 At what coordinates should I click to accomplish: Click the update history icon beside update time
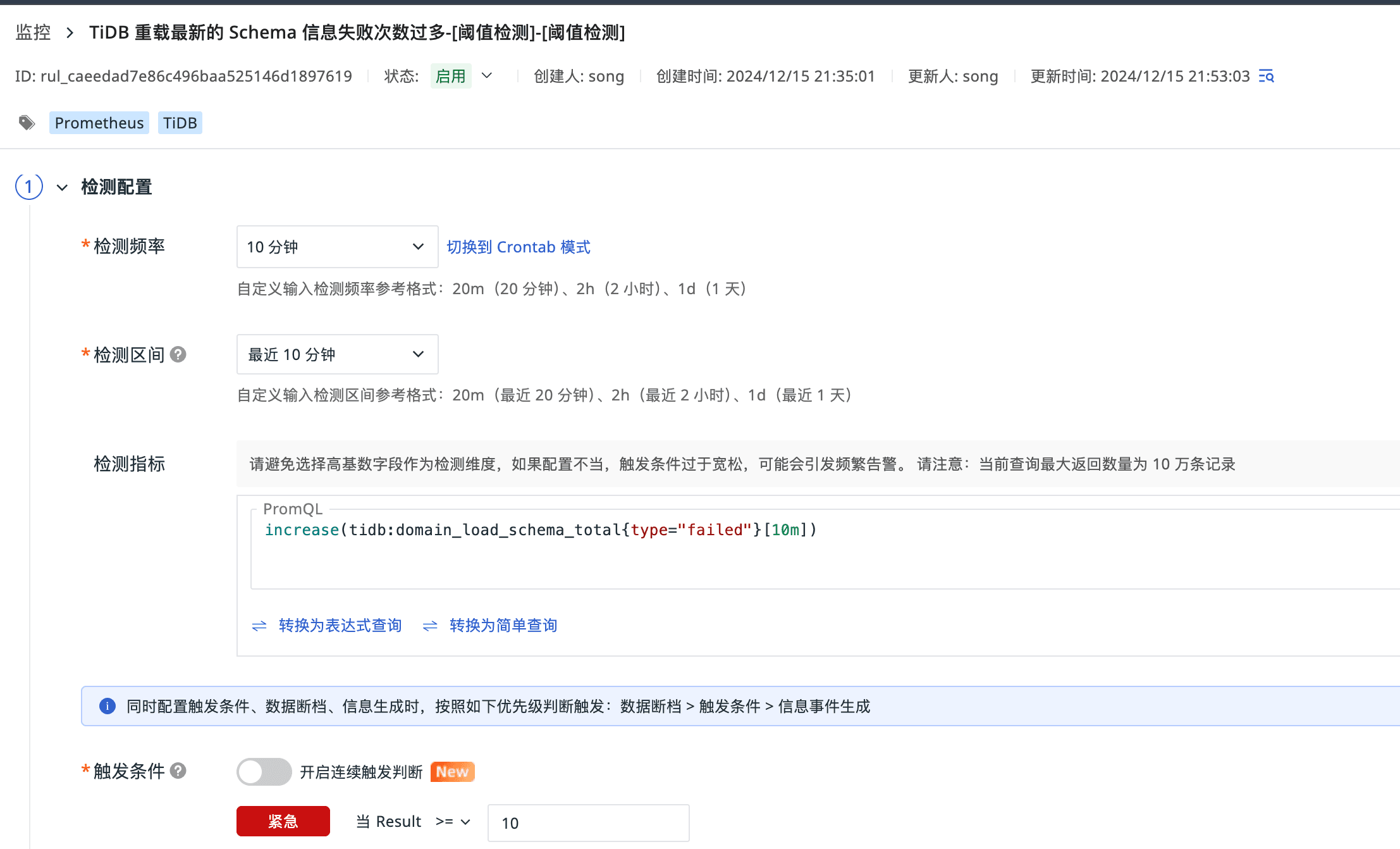click(x=1266, y=77)
